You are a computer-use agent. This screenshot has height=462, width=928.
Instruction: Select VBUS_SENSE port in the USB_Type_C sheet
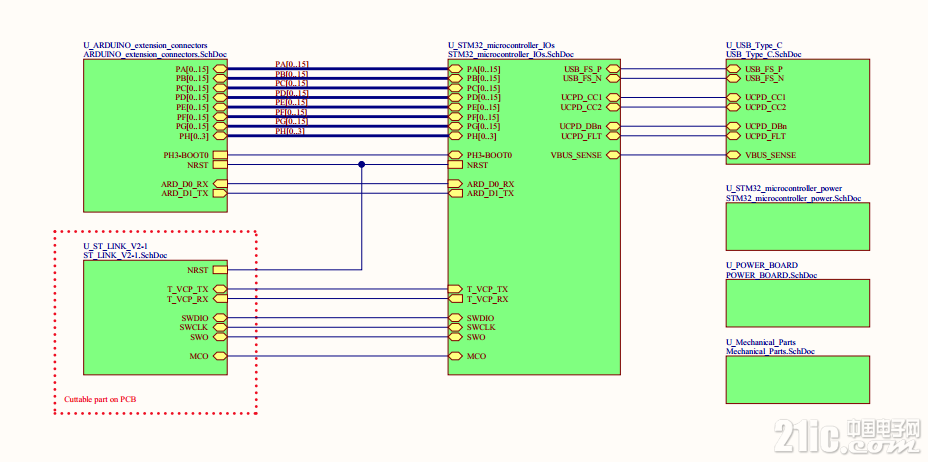(733, 155)
